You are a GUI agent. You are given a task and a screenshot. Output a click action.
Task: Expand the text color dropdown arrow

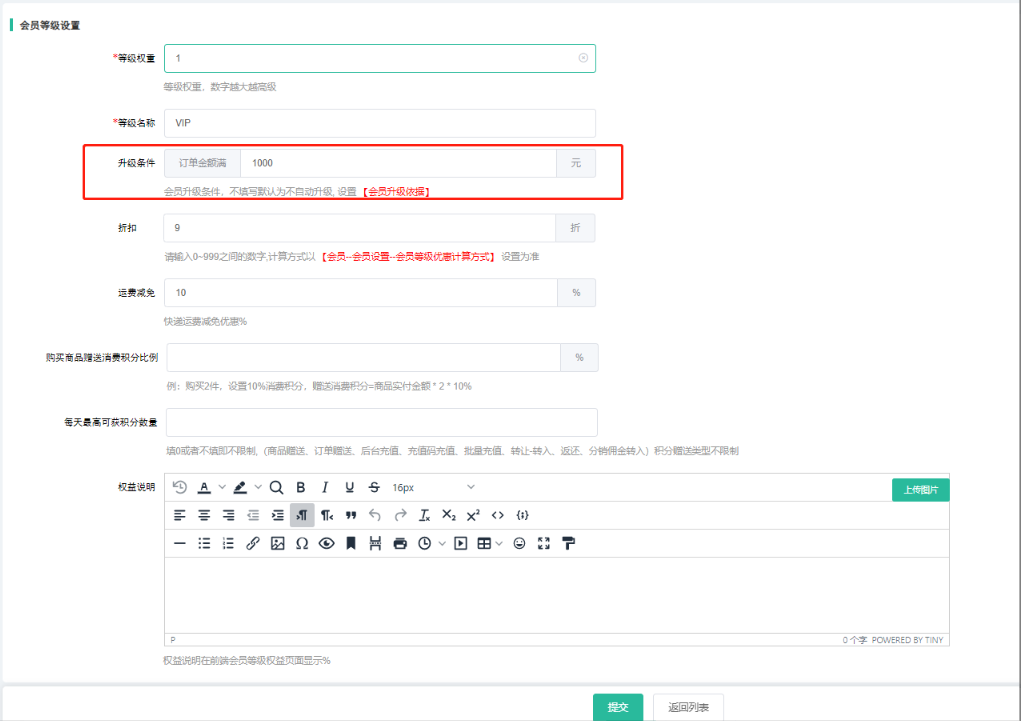point(222,487)
